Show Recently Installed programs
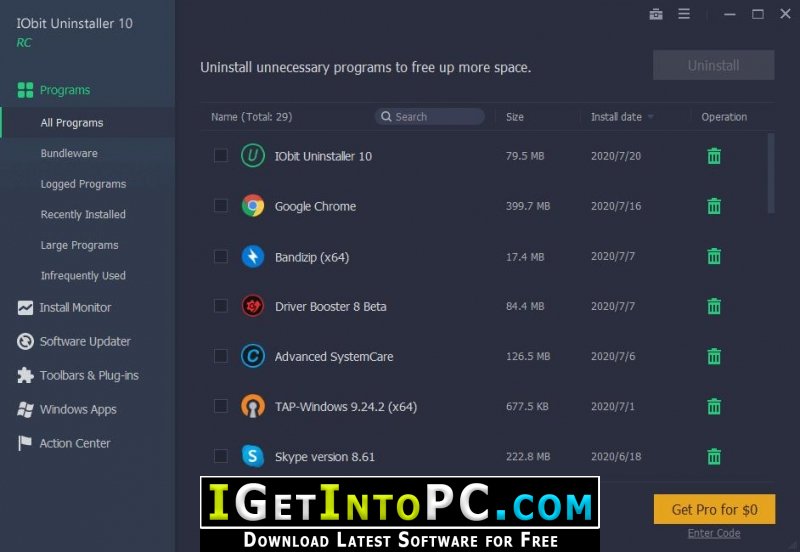This screenshot has height=552, width=800. pos(83,214)
